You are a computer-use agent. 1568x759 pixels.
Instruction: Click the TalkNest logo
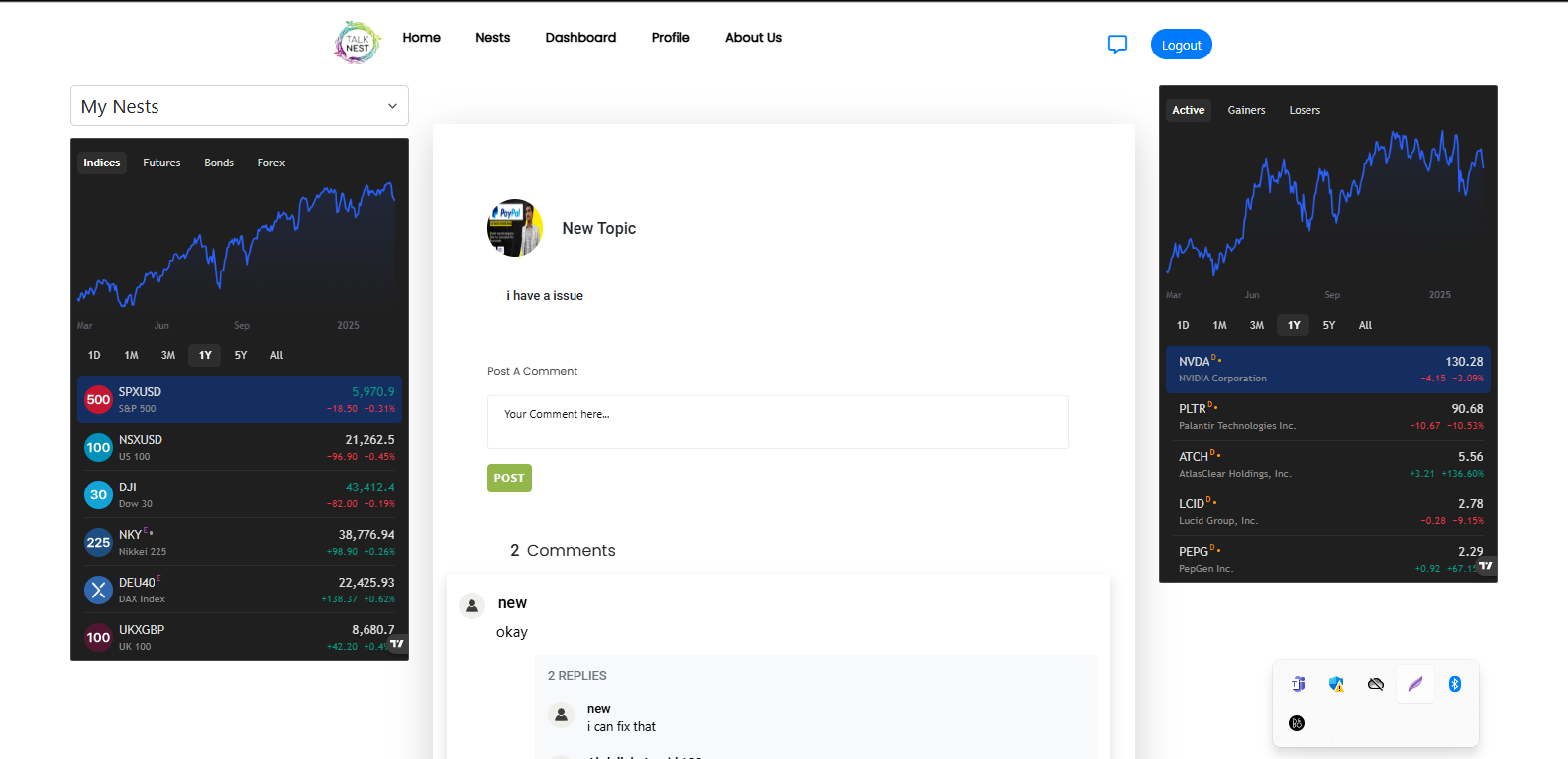tap(358, 43)
